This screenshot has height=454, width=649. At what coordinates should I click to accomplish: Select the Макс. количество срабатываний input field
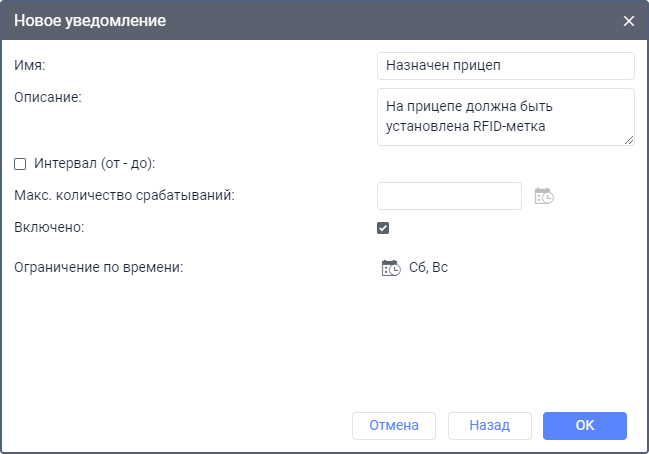click(x=449, y=196)
